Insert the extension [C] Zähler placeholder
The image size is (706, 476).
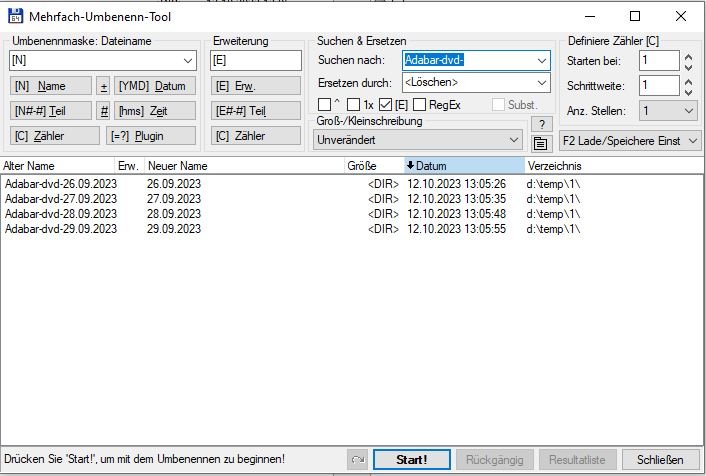256,136
